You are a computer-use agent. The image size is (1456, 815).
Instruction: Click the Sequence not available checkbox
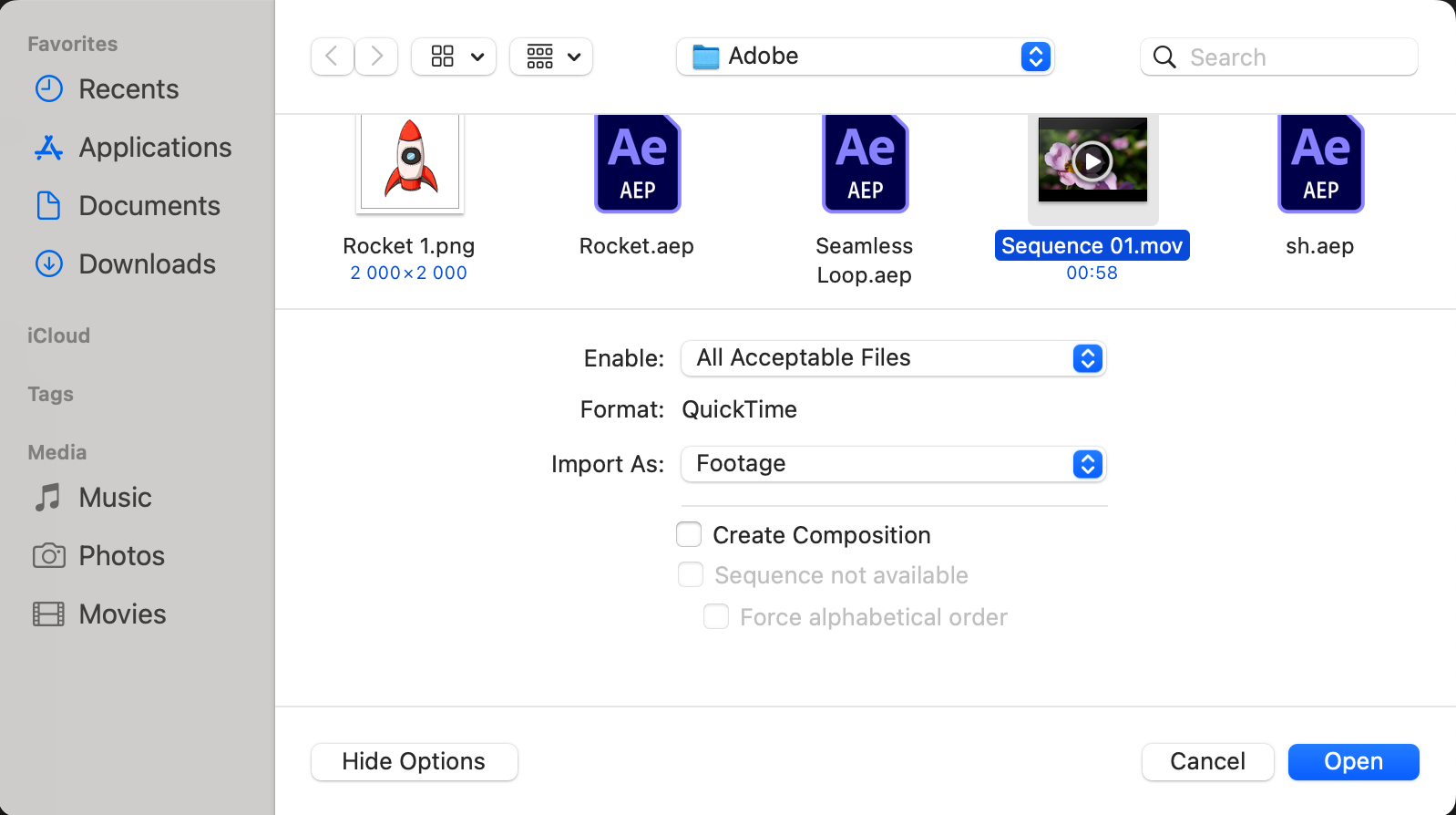coord(691,575)
